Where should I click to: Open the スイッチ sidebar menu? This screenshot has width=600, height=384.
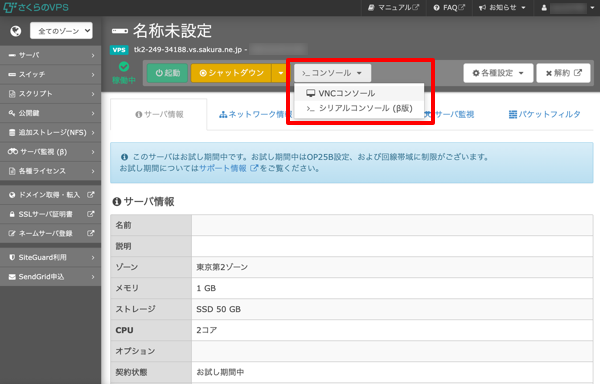pos(51,75)
